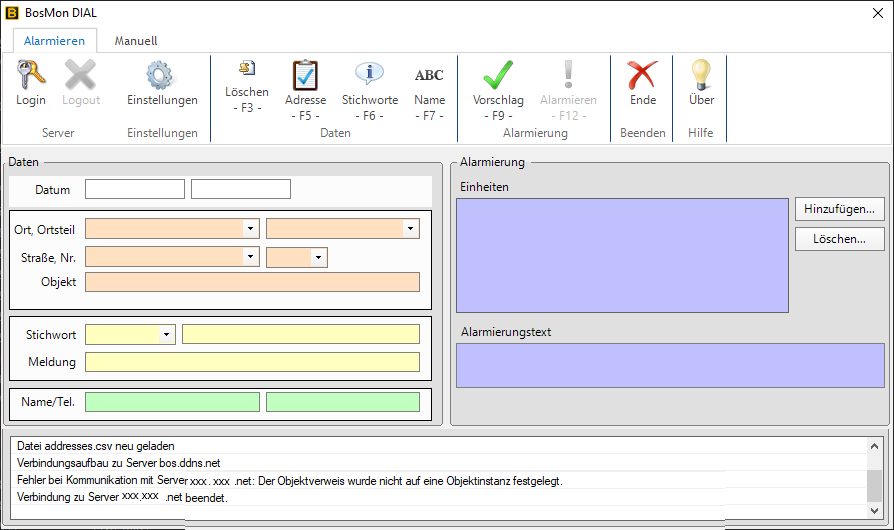
Task: Switch to the Manuell tab
Action: tap(136, 41)
